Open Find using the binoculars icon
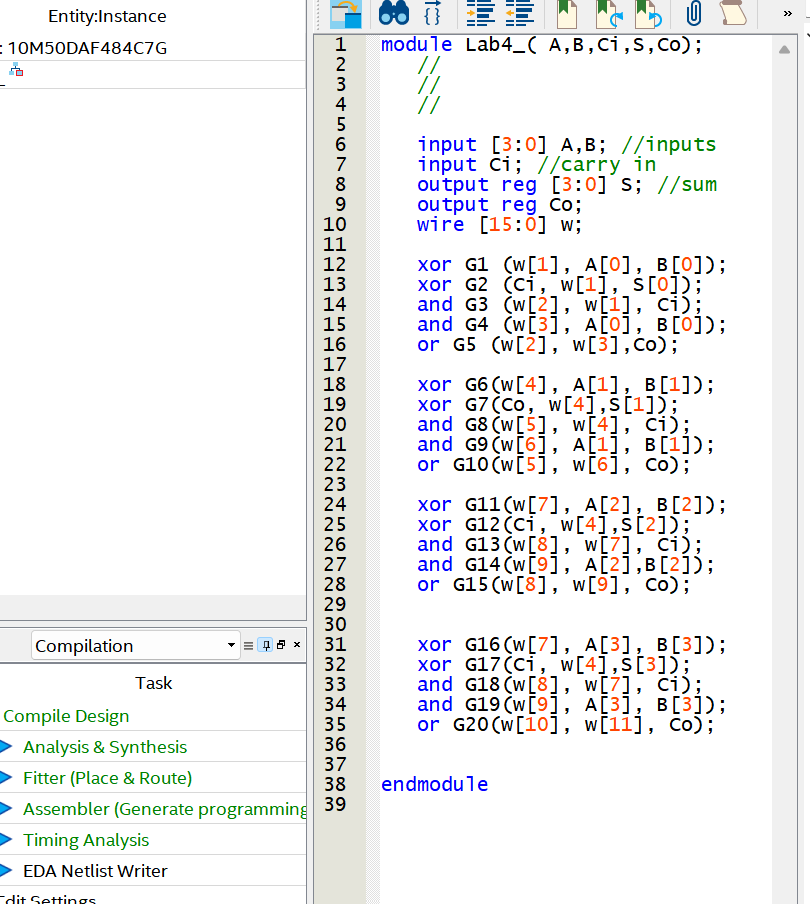 click(x=395, y=14)
